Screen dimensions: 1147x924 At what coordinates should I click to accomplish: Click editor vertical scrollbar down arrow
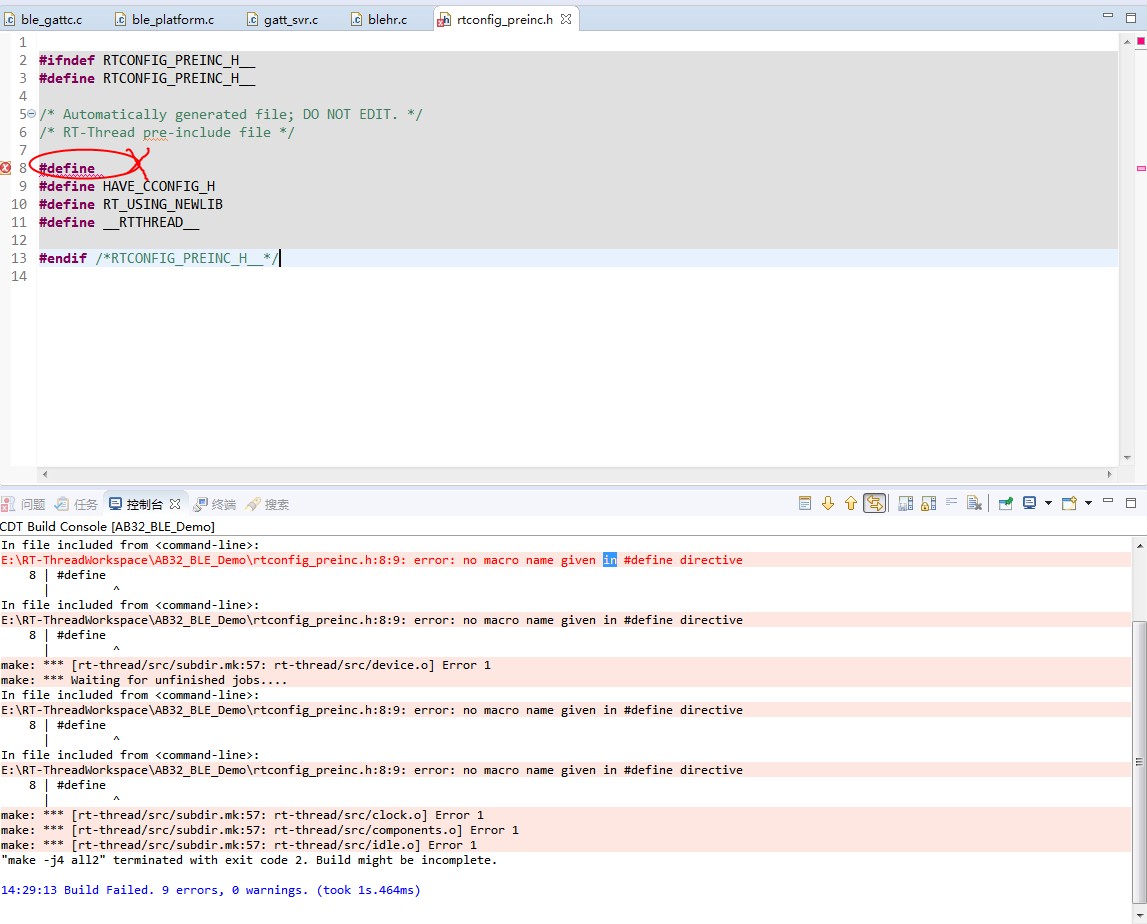pyautogui.click(x=1127, y=458)
